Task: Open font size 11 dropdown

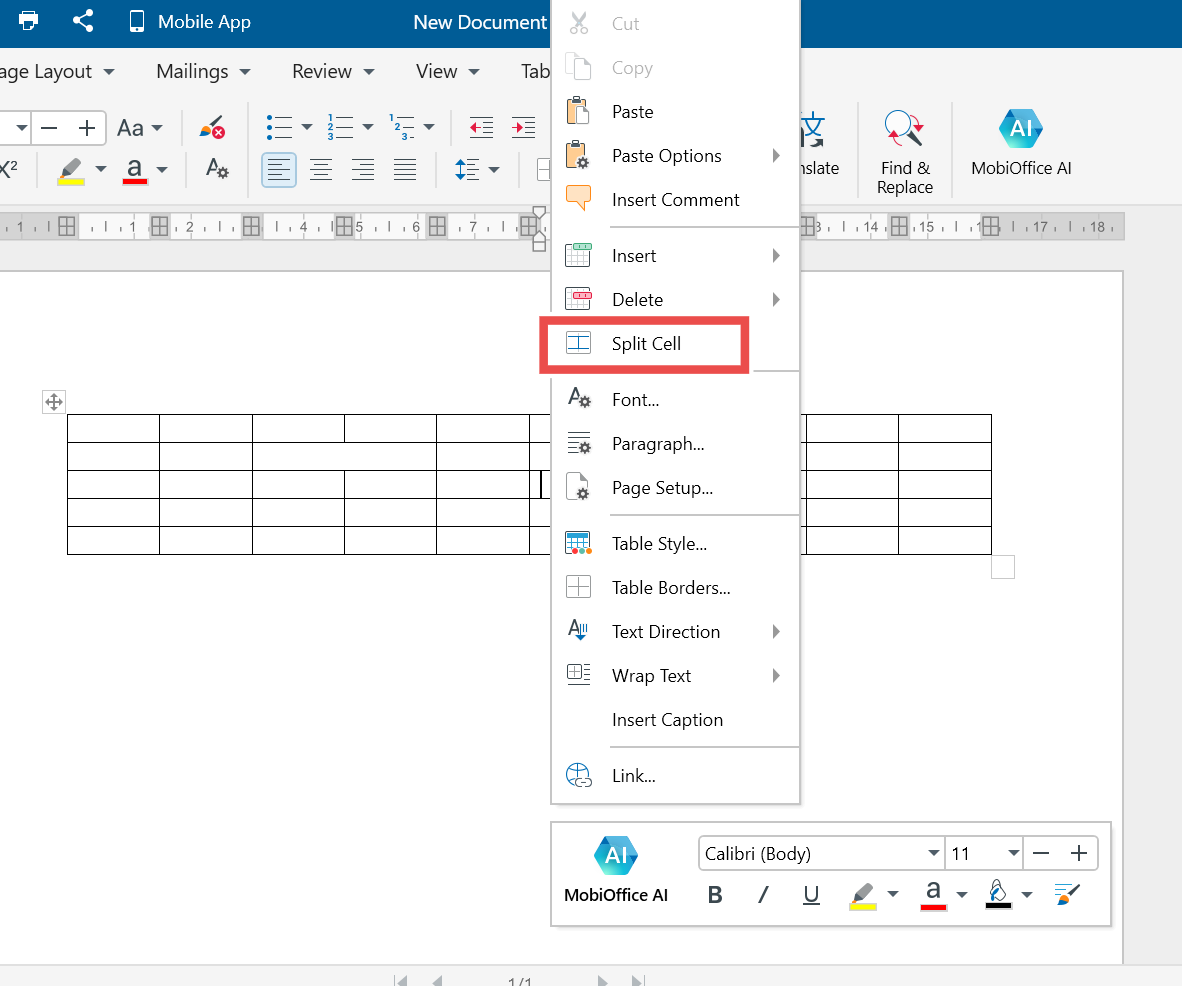Action: click(984, 853)
